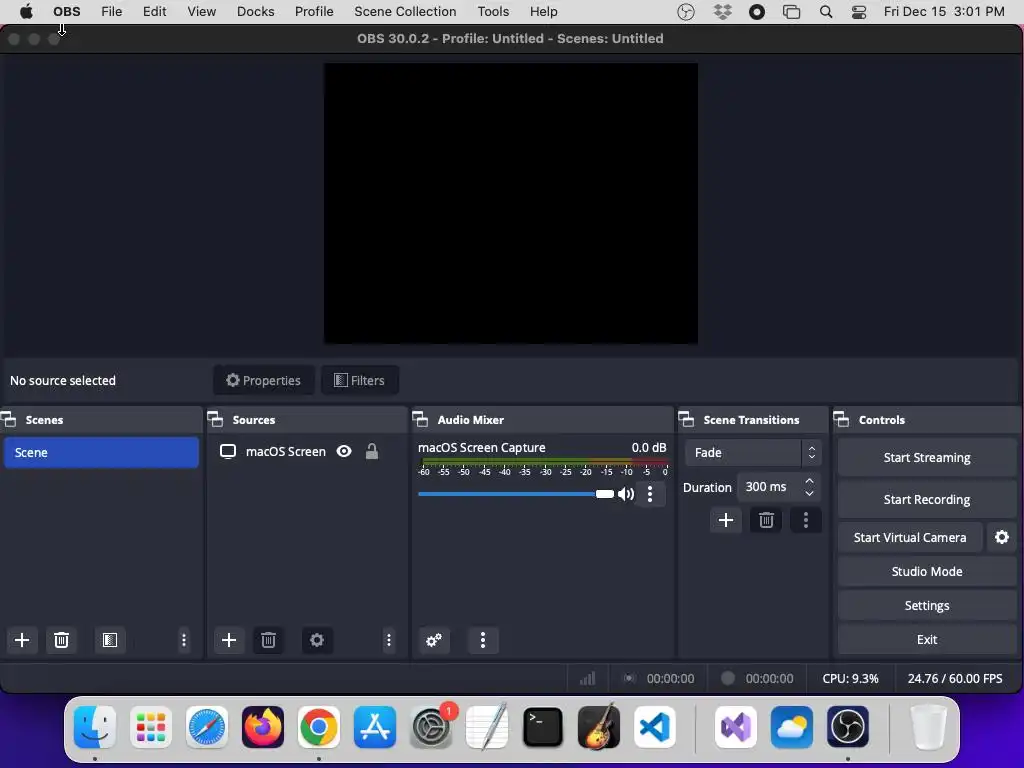Image resolution: width=1024 pixels, height=768 pixels.
Task: Undock the Sources panel icon
Action: (x=216, y=419)
